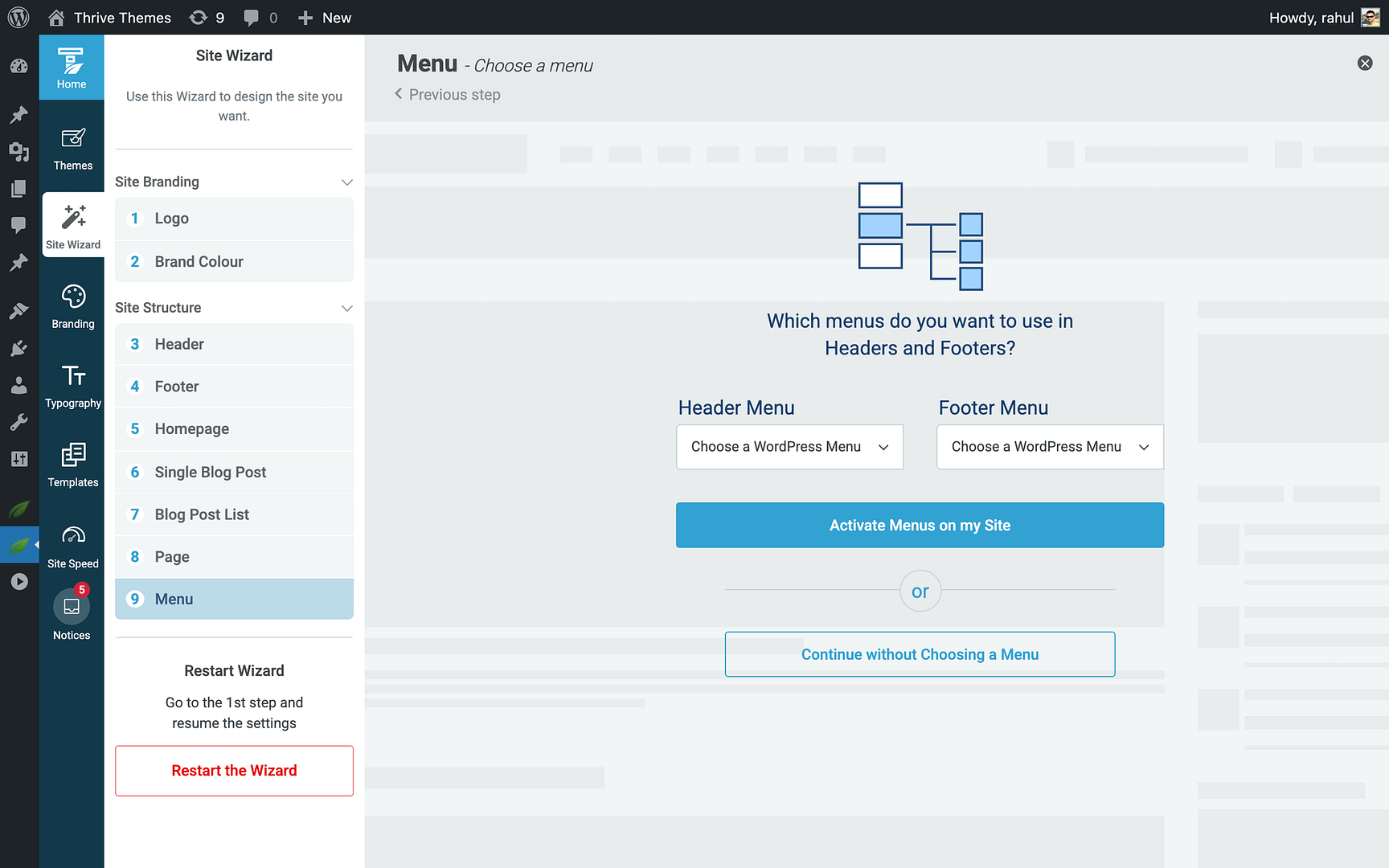Open Site Speed settings
Screen dimensions: 1389x868
[72, 545]
